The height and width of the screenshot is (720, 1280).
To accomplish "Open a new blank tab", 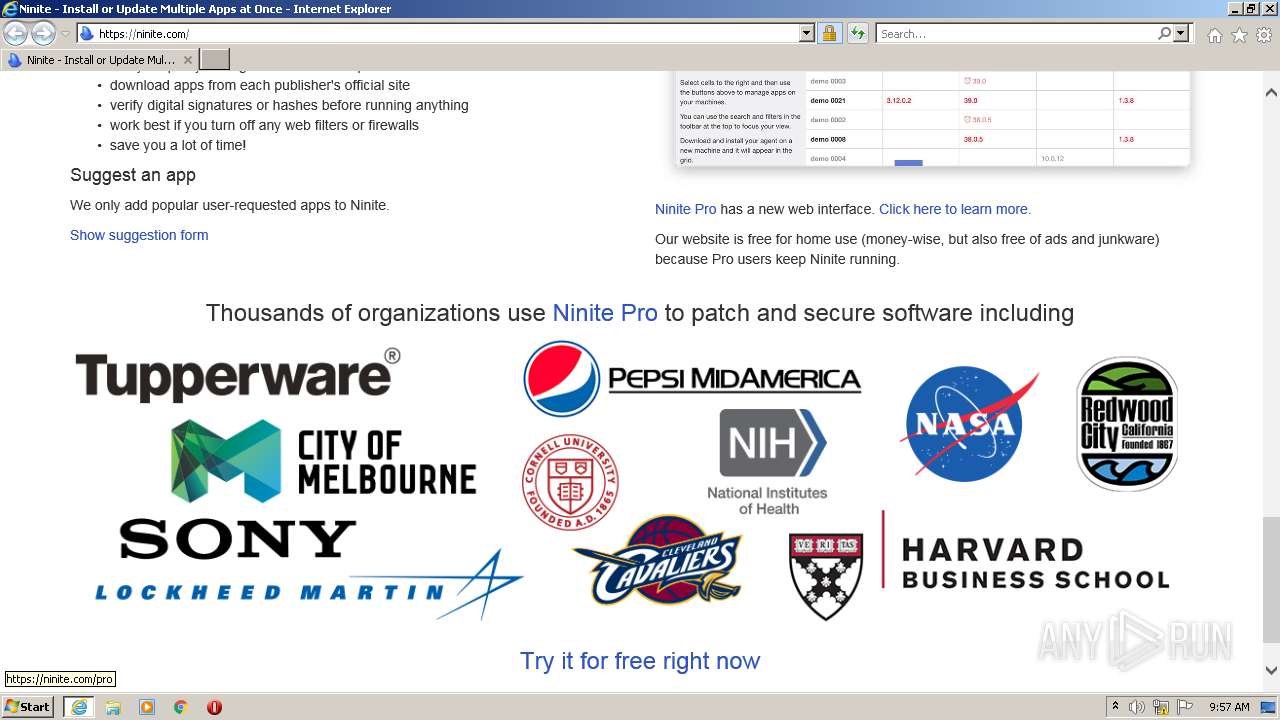I will (215, 60).
